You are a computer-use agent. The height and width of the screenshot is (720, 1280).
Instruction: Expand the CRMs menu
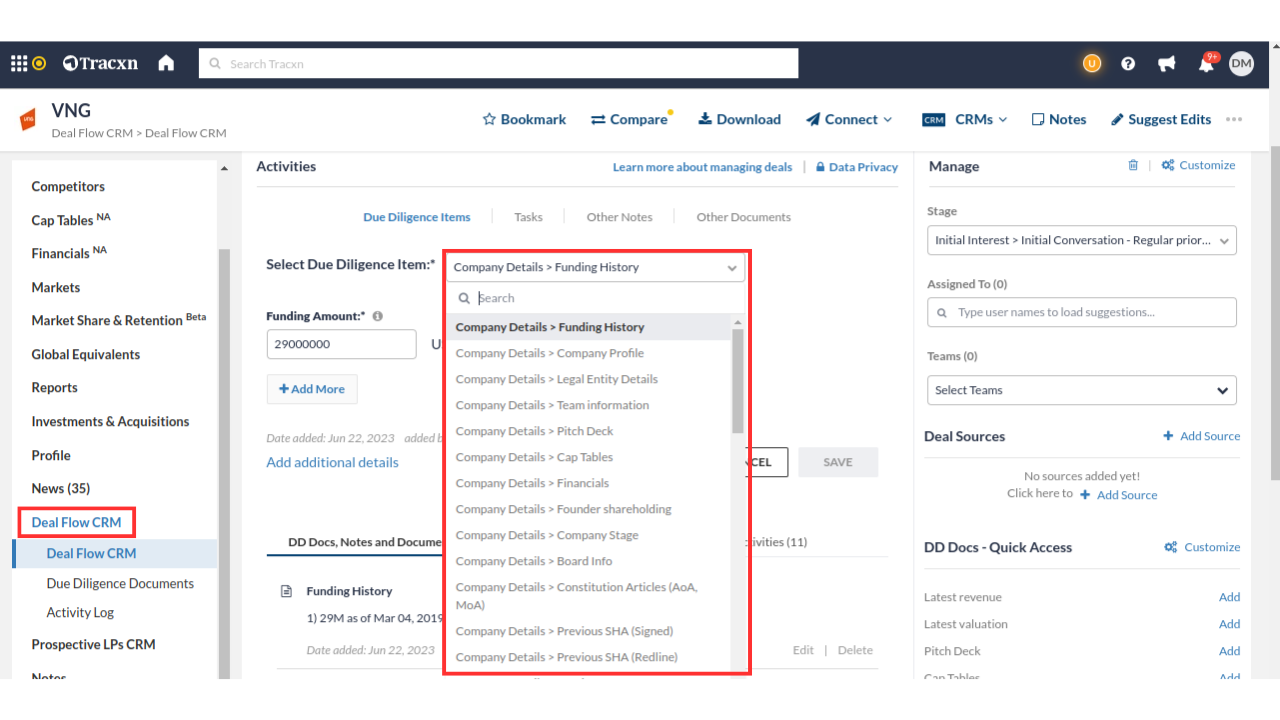tap(965, 119)
